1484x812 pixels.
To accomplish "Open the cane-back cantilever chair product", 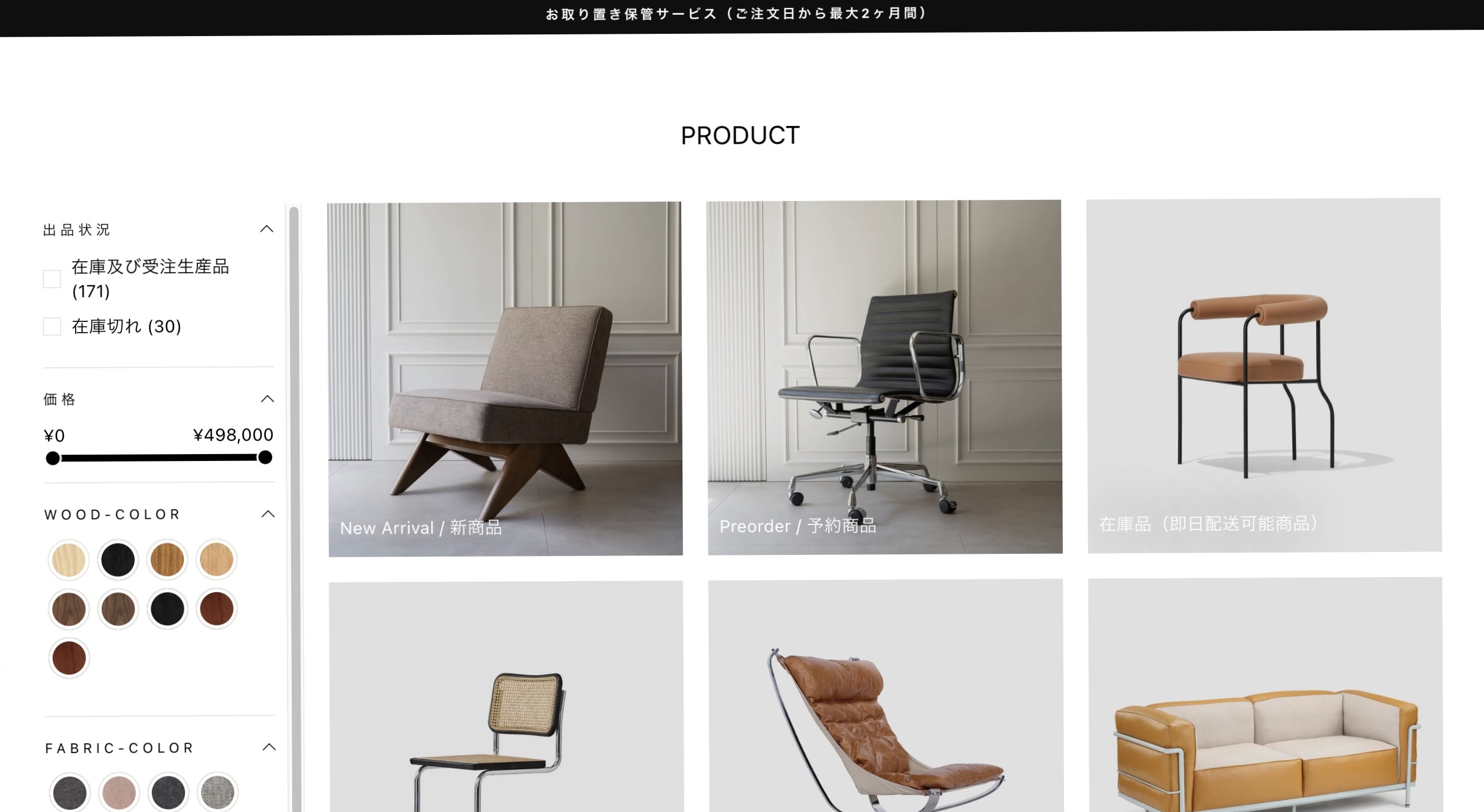I will point(507,696).
